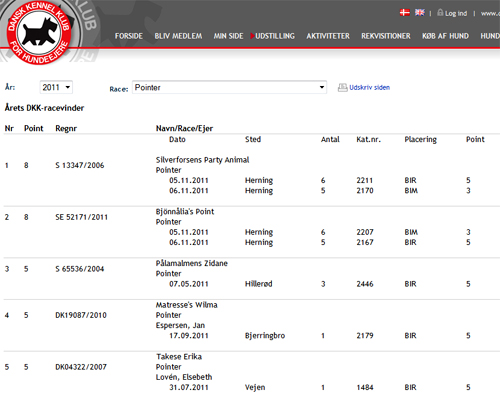Open the Log ind link
The image size is (500, 396).
coord(456,14)
